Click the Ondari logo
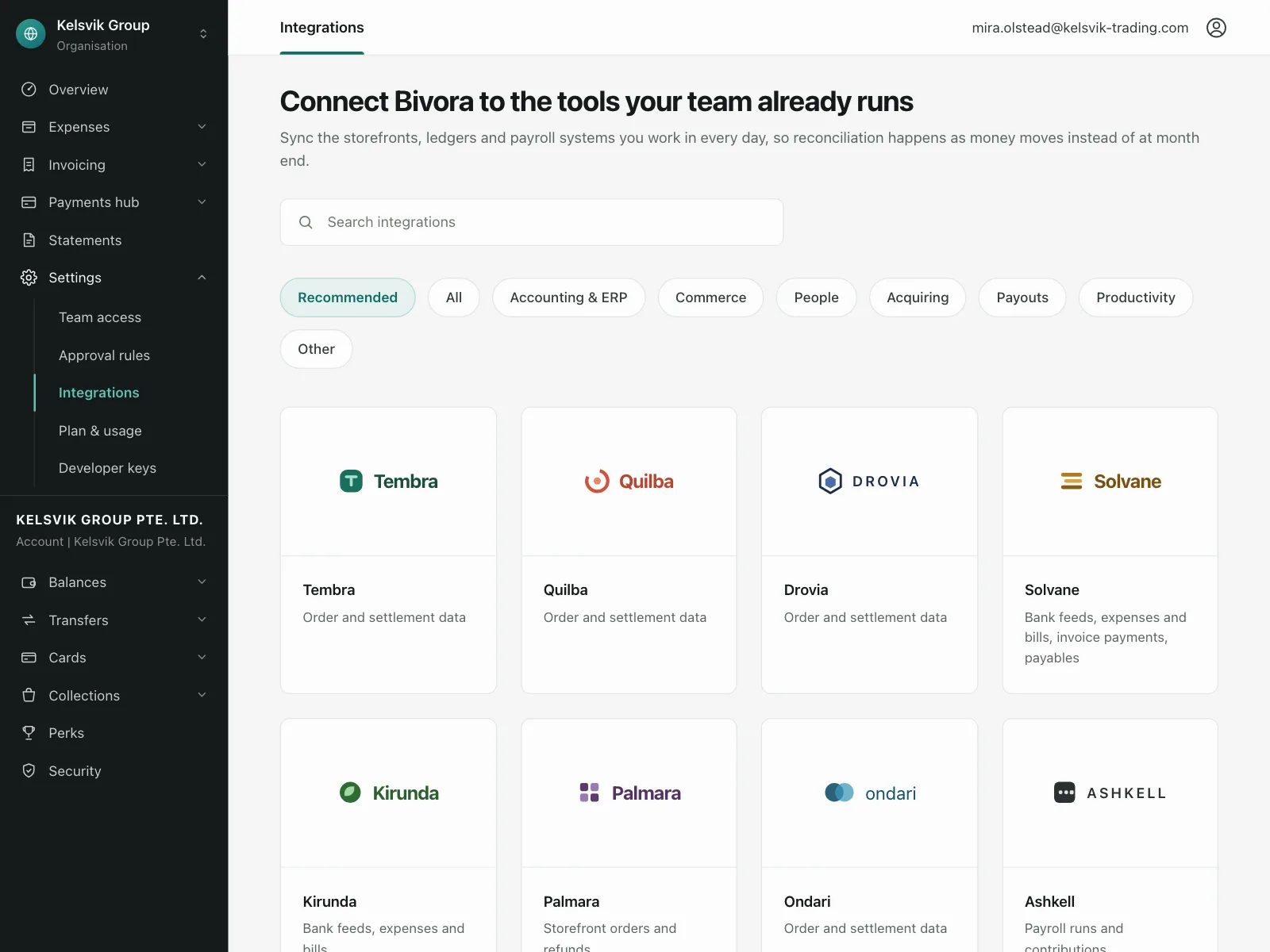Image resolution: width=1270 pixels, height=952 pixels. (870, 793)
